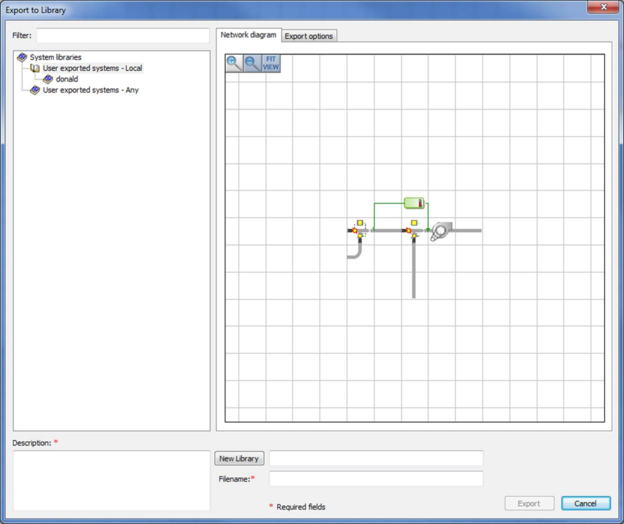Select the fan component in the diagram

click(x=441, y=230)
